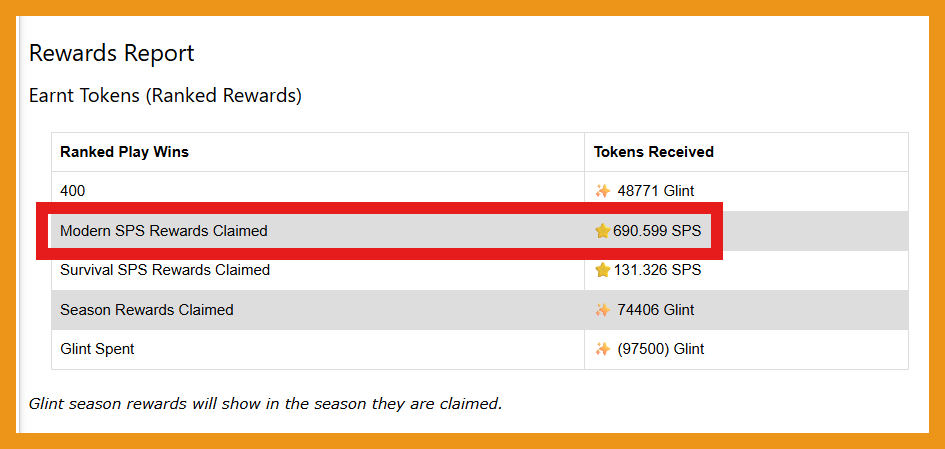Select the 690.599 SPS value
Viewport: 945px width, 449px height.
click(x=658, y=230)
